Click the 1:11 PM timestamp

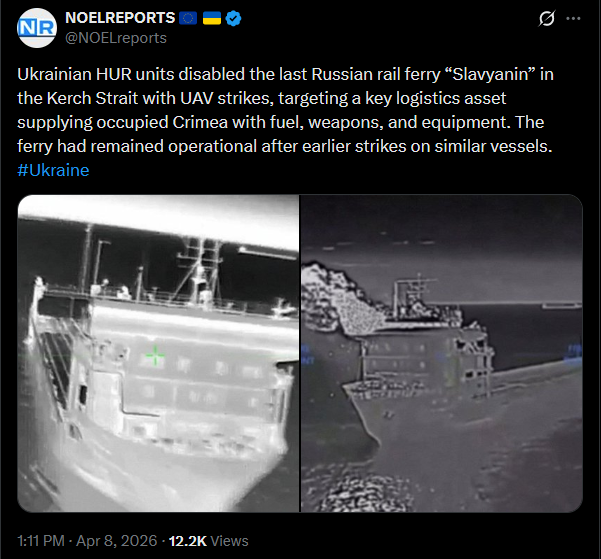(x=41, y=541)
